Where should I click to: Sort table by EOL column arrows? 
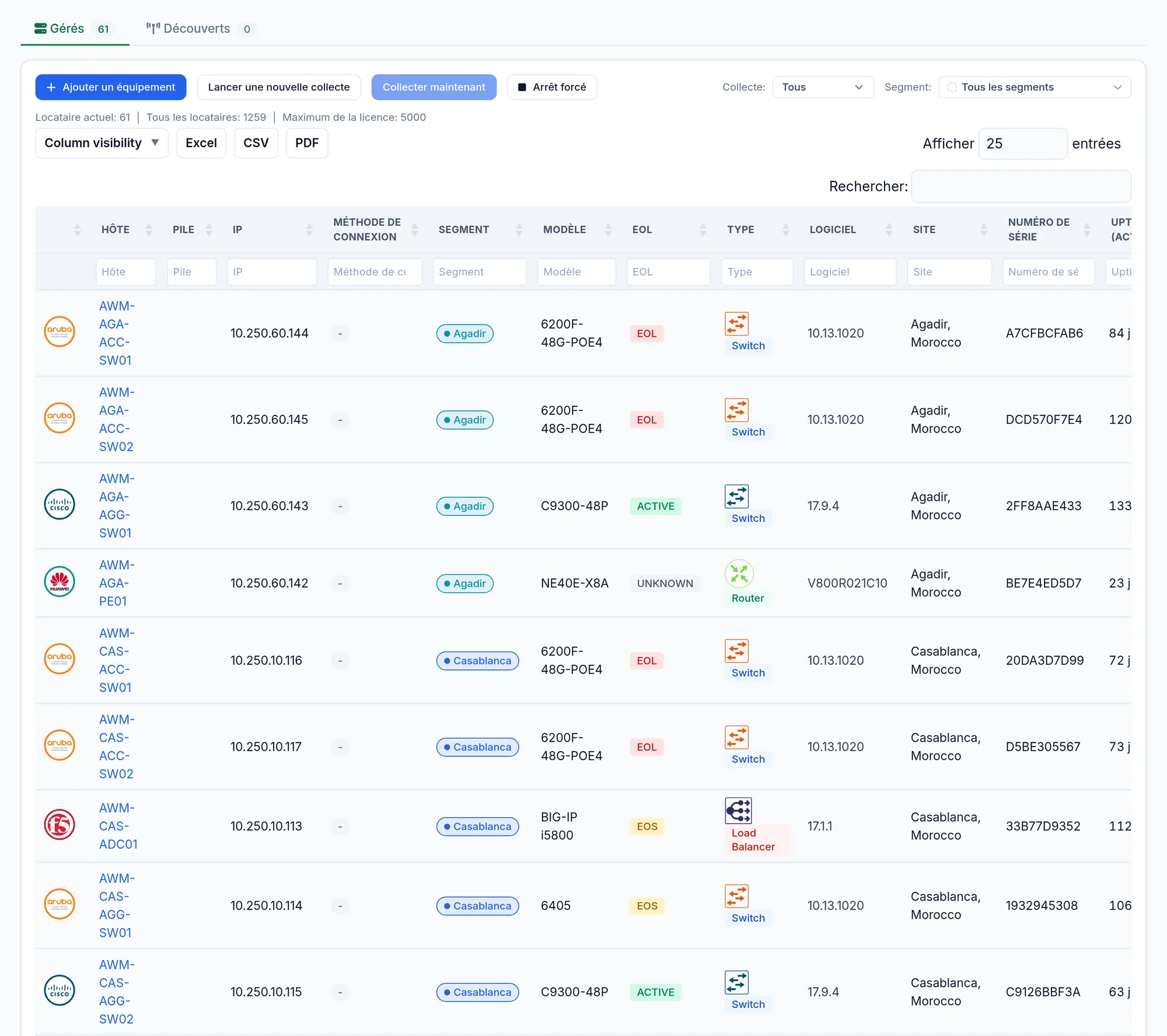703,230
